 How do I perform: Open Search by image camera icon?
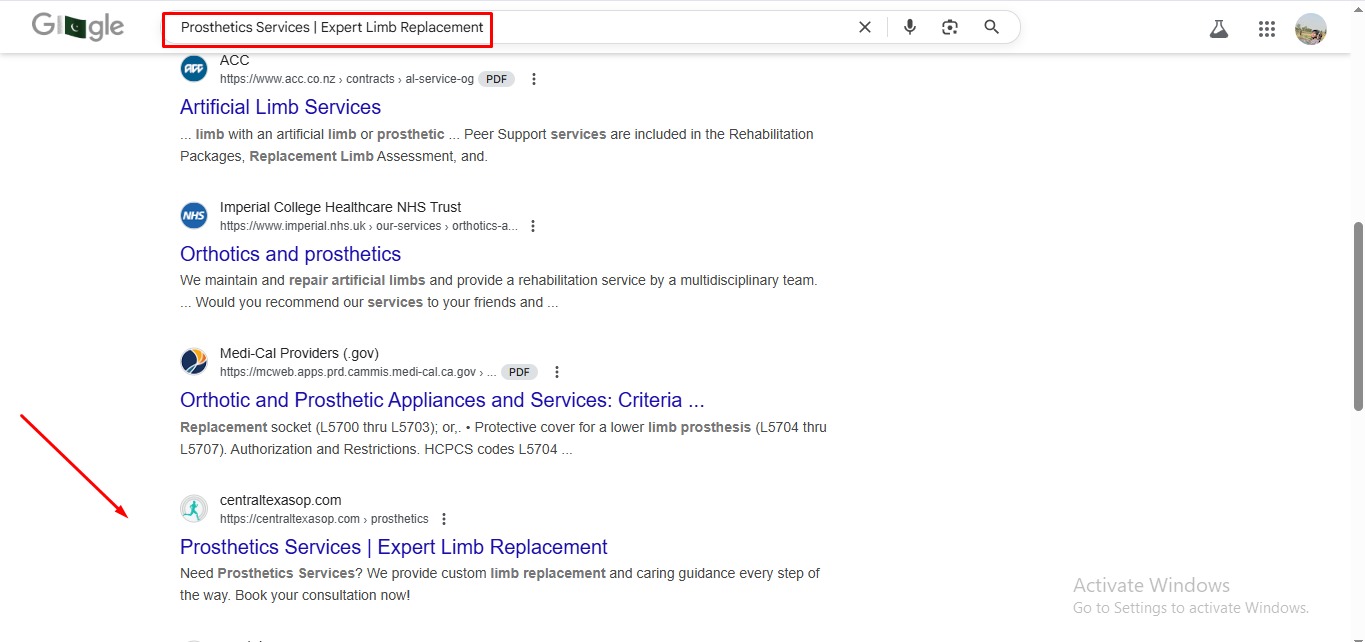[950, 27]
